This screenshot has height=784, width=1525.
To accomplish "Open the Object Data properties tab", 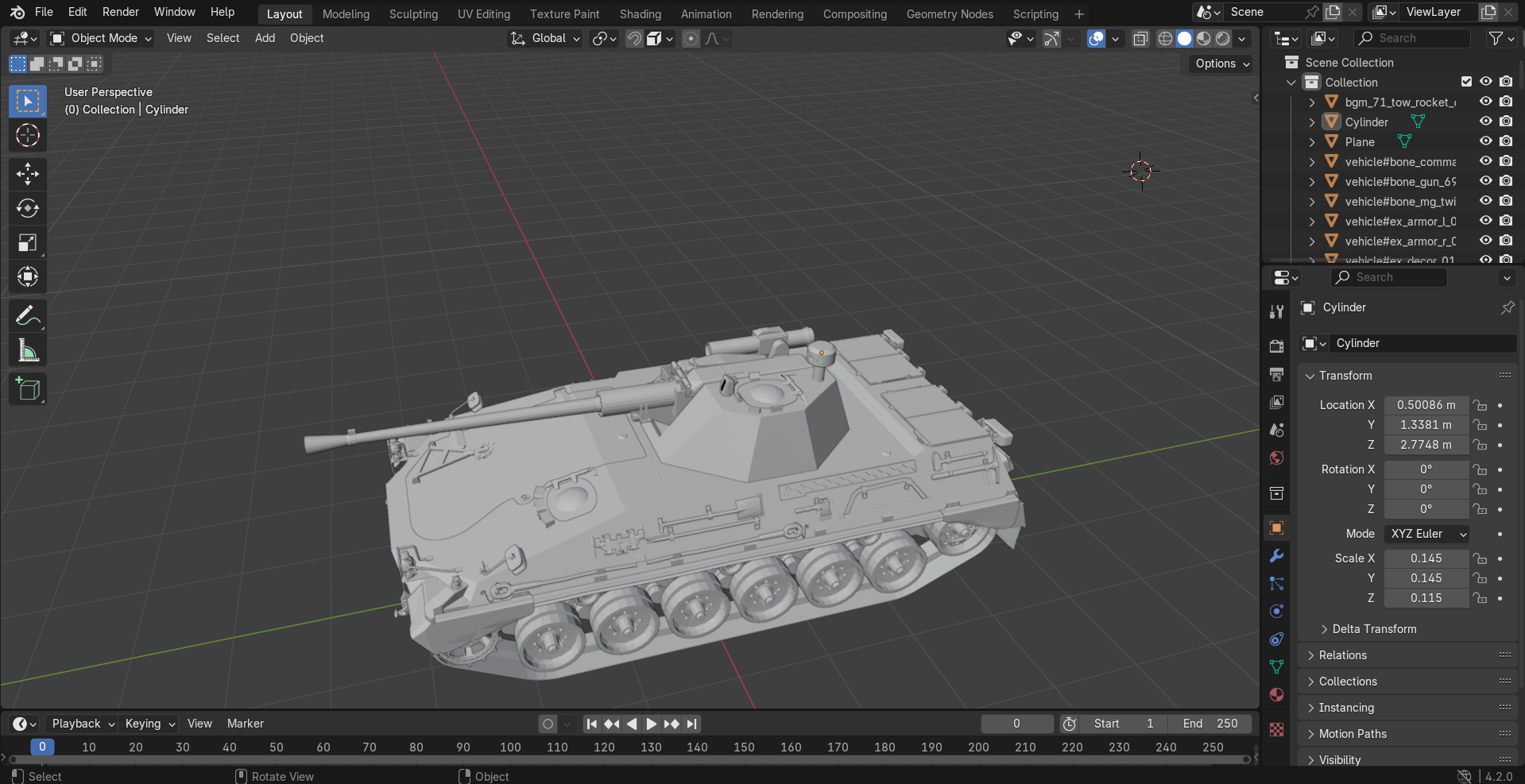I will (1276, 666).
